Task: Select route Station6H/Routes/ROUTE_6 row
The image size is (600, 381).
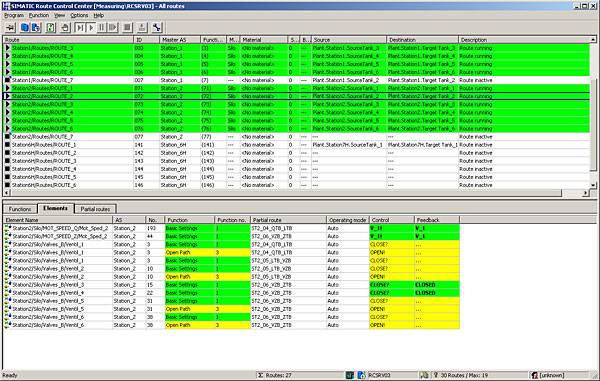Action: click(297, 185)
